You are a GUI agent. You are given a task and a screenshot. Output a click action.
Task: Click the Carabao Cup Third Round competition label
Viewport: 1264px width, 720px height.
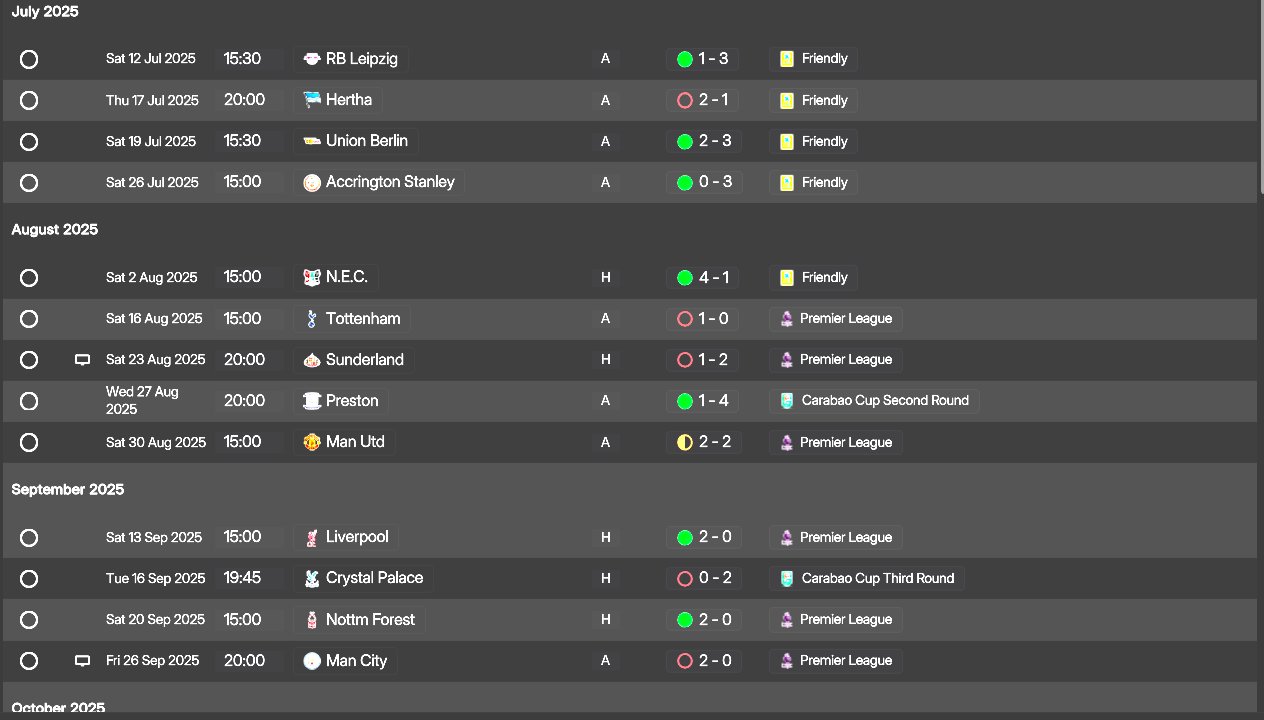point(878,578)
